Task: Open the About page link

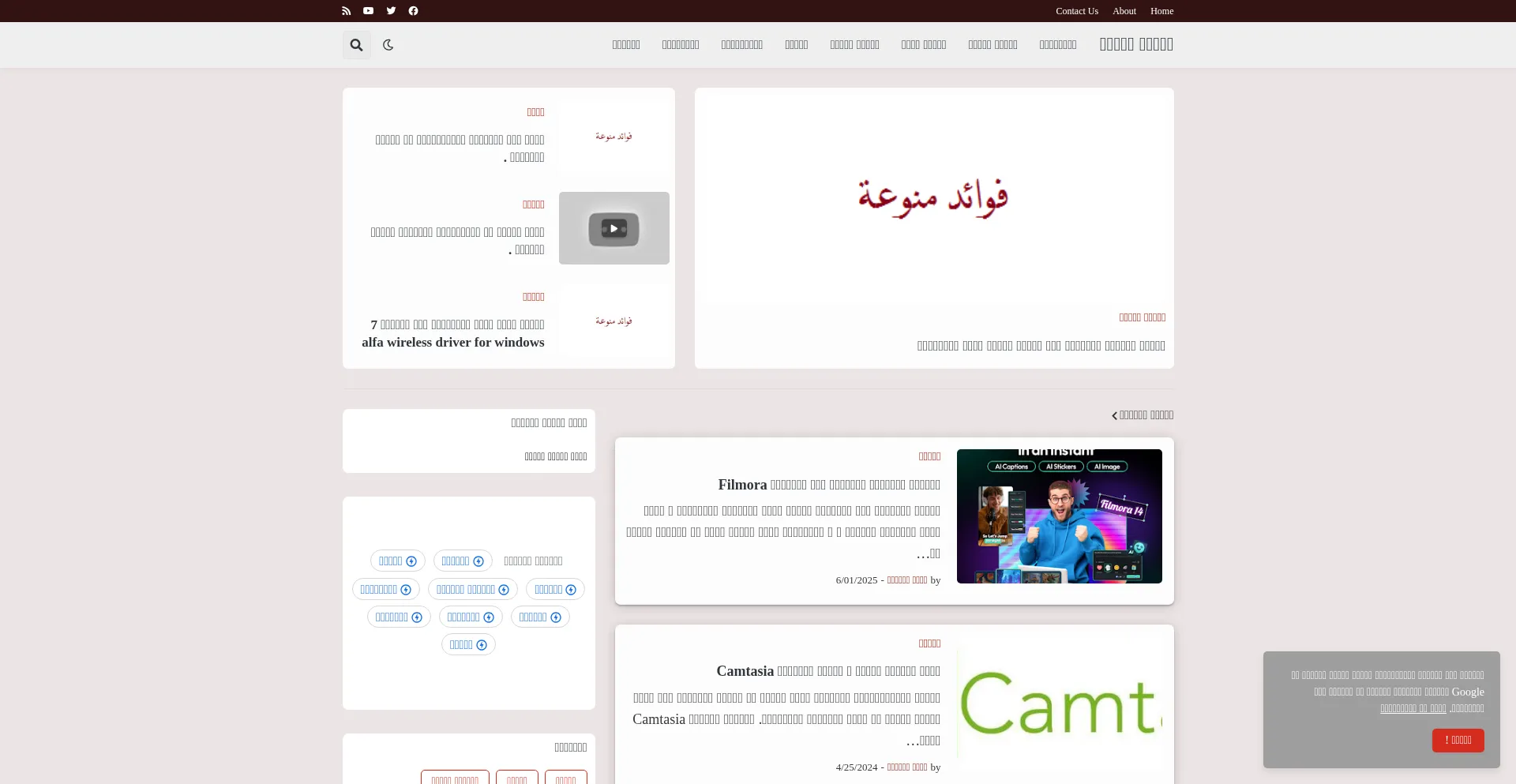Action: [1124, 11]
